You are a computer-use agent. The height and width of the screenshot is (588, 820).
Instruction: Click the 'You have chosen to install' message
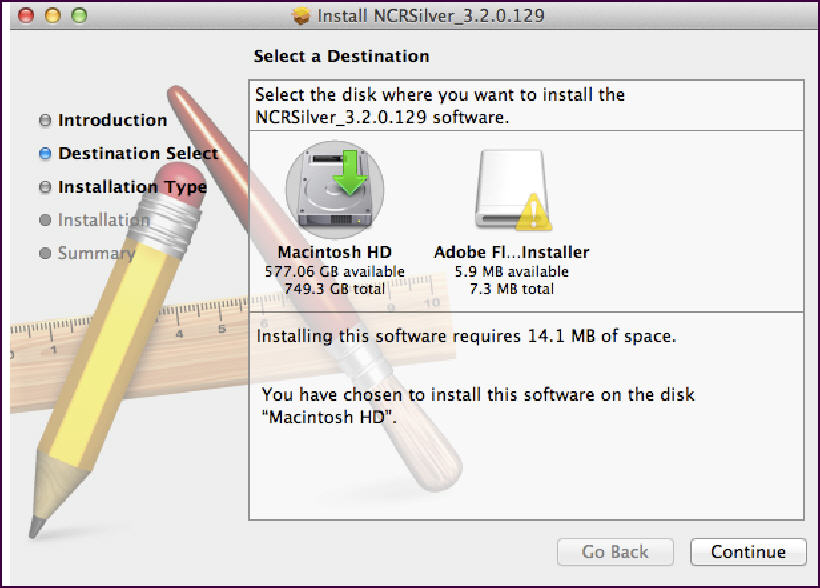478,405
